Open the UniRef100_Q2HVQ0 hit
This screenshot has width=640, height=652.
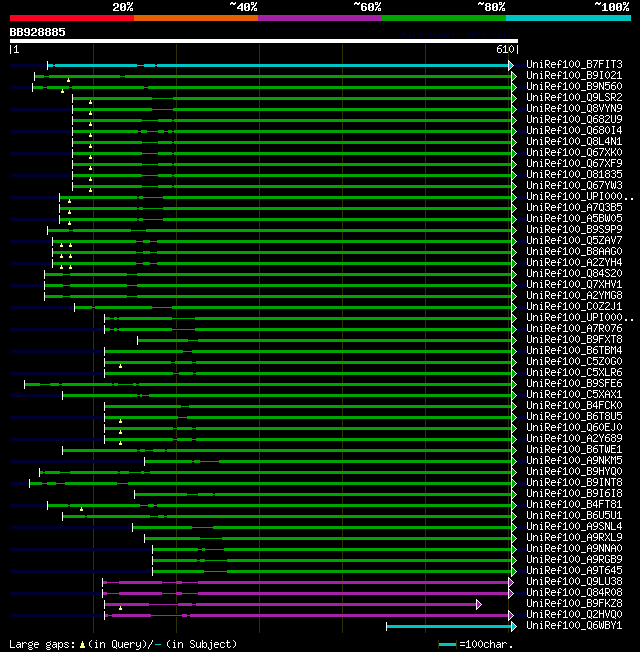click(x=574, y=615)
